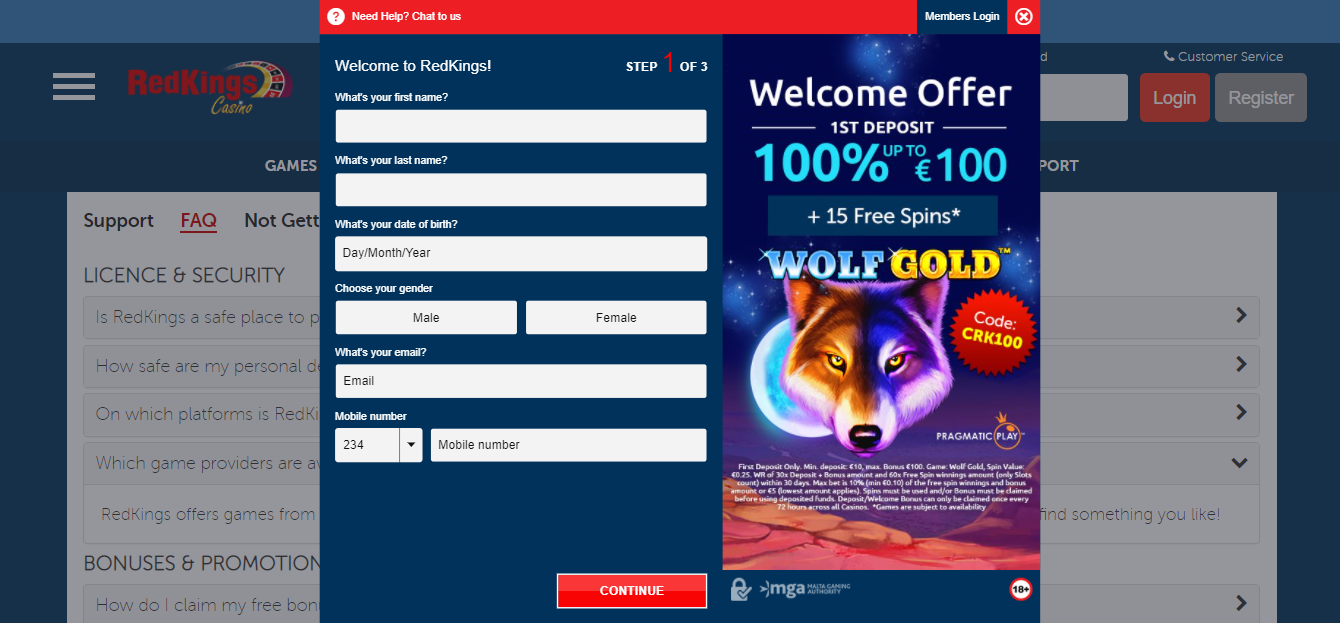Select Male gender option
Viewport: 1340px width, 623px height.
[426, 317]
